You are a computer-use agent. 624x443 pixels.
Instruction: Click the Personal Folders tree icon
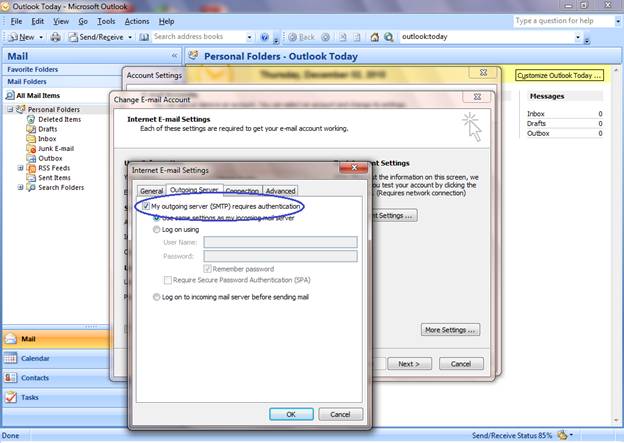tap(21, 109)
